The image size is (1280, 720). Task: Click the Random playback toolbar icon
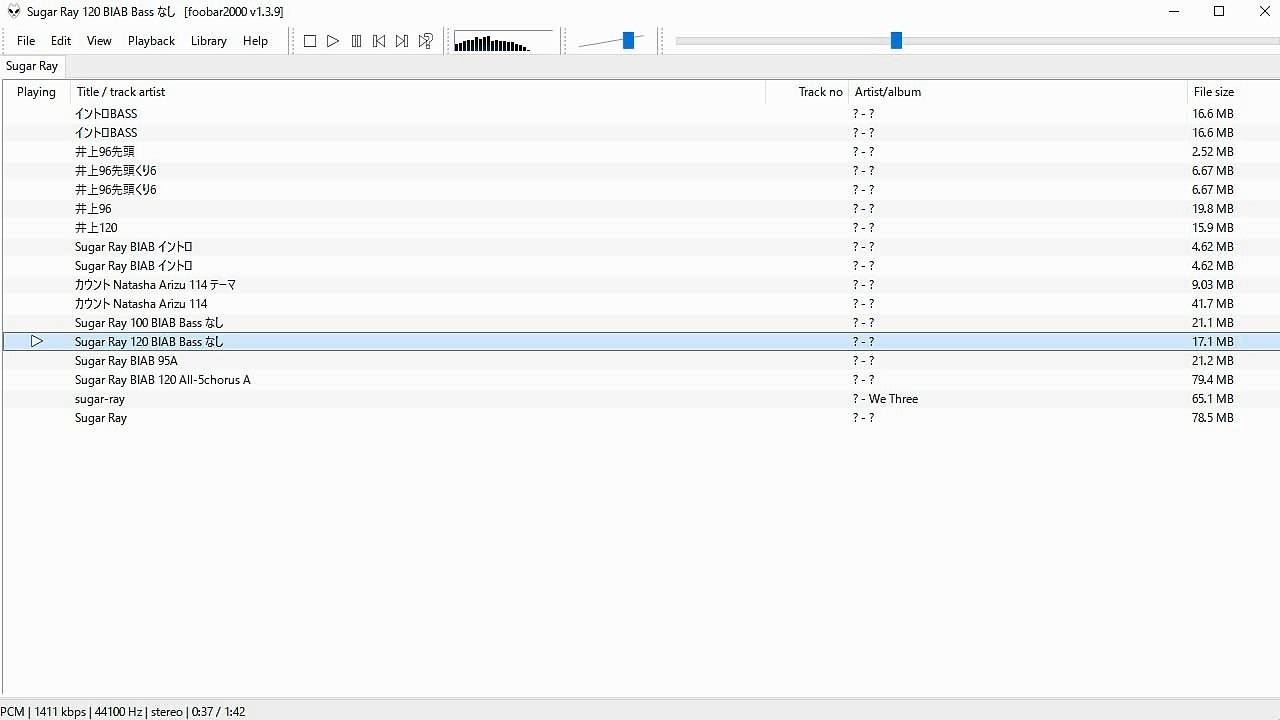[x=426, y=41]
